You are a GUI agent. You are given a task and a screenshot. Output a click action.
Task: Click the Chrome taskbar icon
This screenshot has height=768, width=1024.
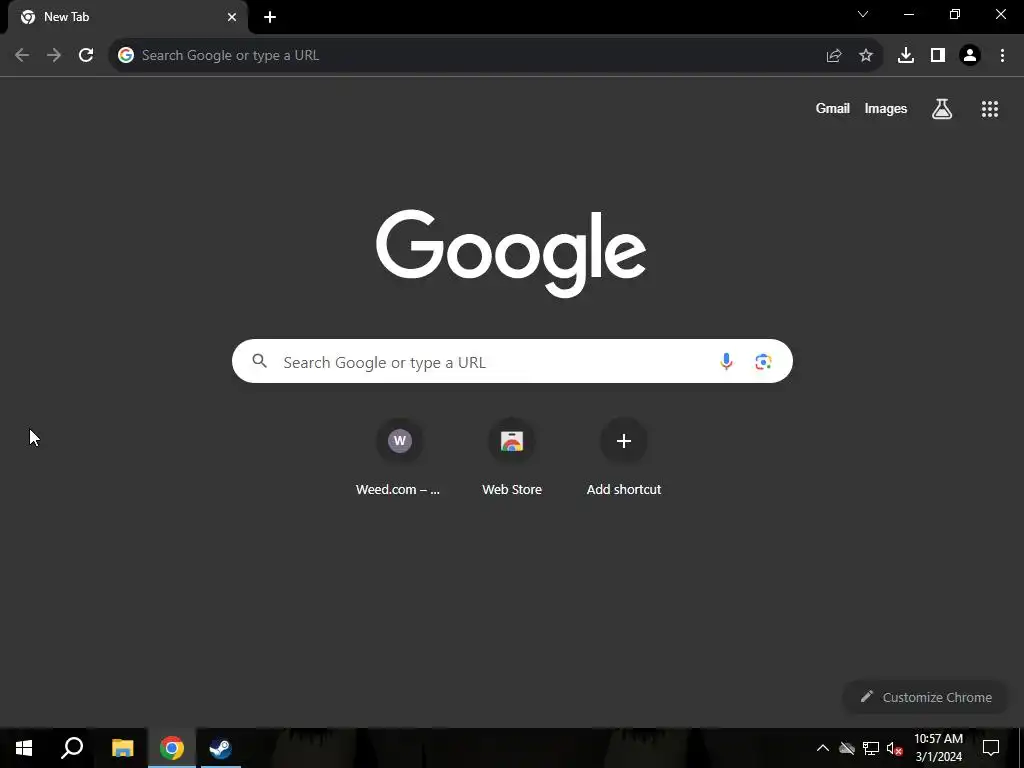click(172, 748)
